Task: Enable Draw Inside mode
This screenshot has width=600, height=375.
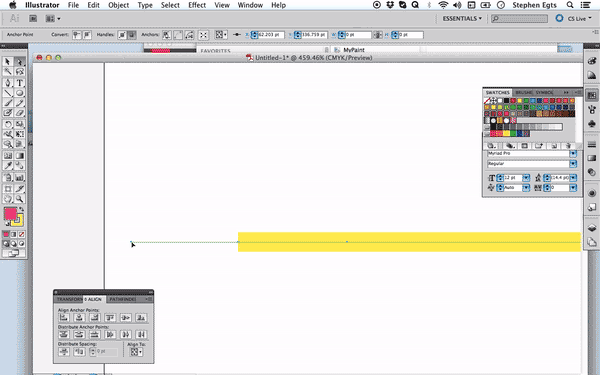Action: click(x=21, y=244)
